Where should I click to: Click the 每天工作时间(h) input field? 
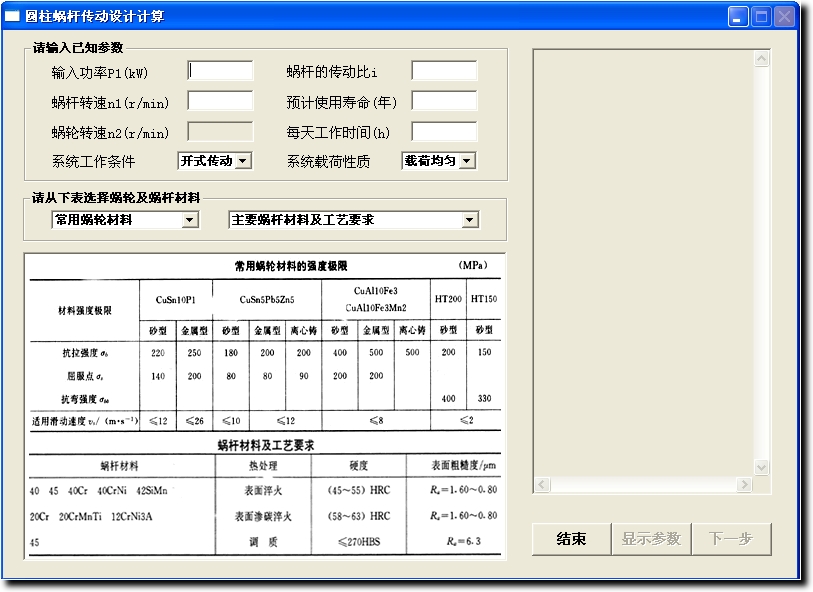(444, 132)
